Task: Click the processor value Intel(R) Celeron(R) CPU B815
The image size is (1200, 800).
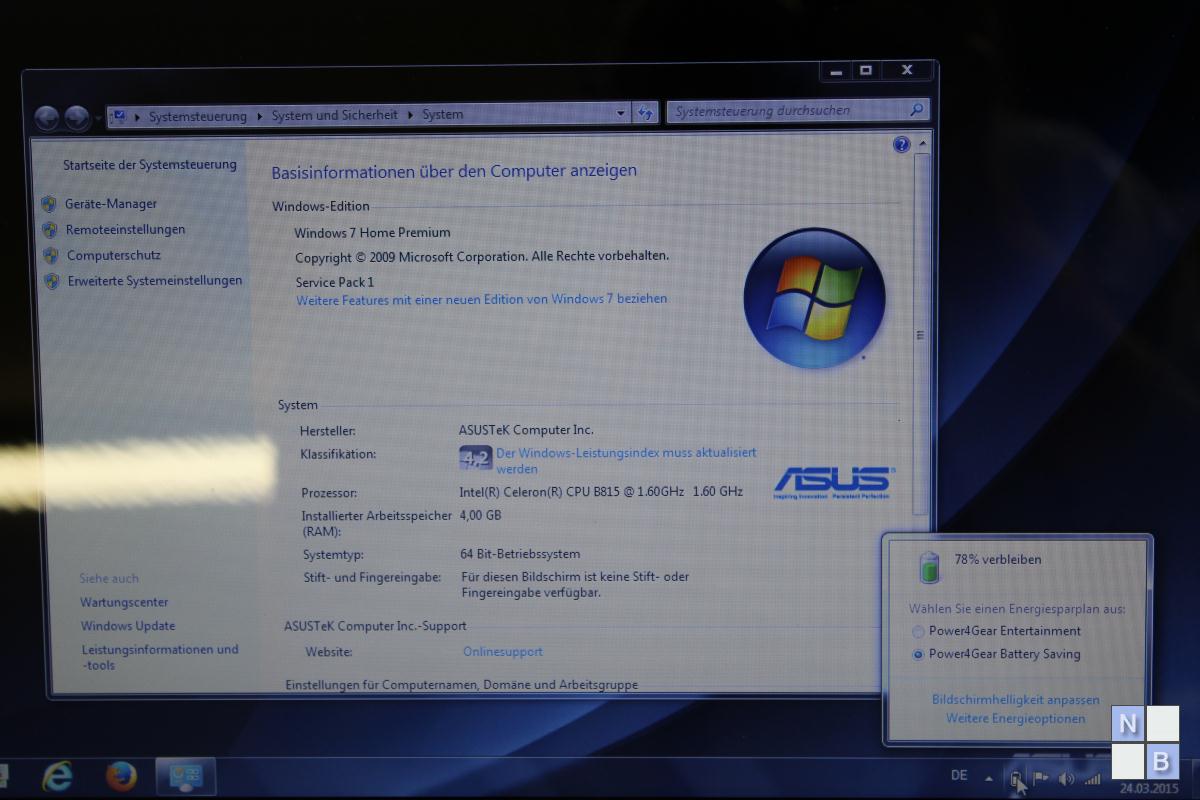Action: (x=601, y=492)
